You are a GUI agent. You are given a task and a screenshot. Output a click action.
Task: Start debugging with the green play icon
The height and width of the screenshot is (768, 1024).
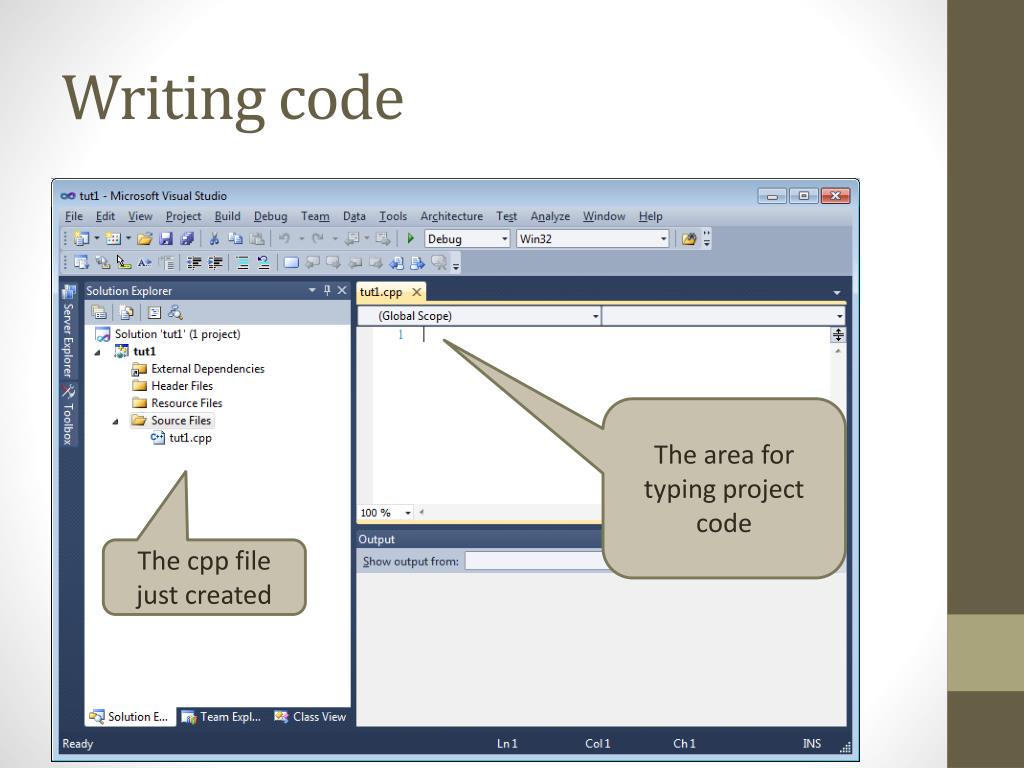(x=411, y=239)
